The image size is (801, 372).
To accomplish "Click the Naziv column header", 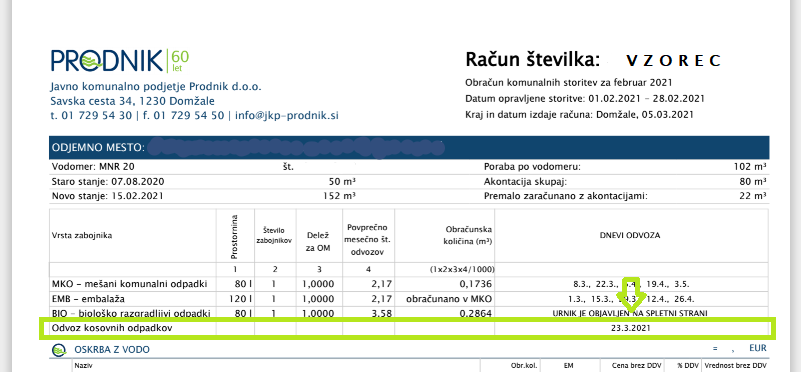I will tap(84, 366).
